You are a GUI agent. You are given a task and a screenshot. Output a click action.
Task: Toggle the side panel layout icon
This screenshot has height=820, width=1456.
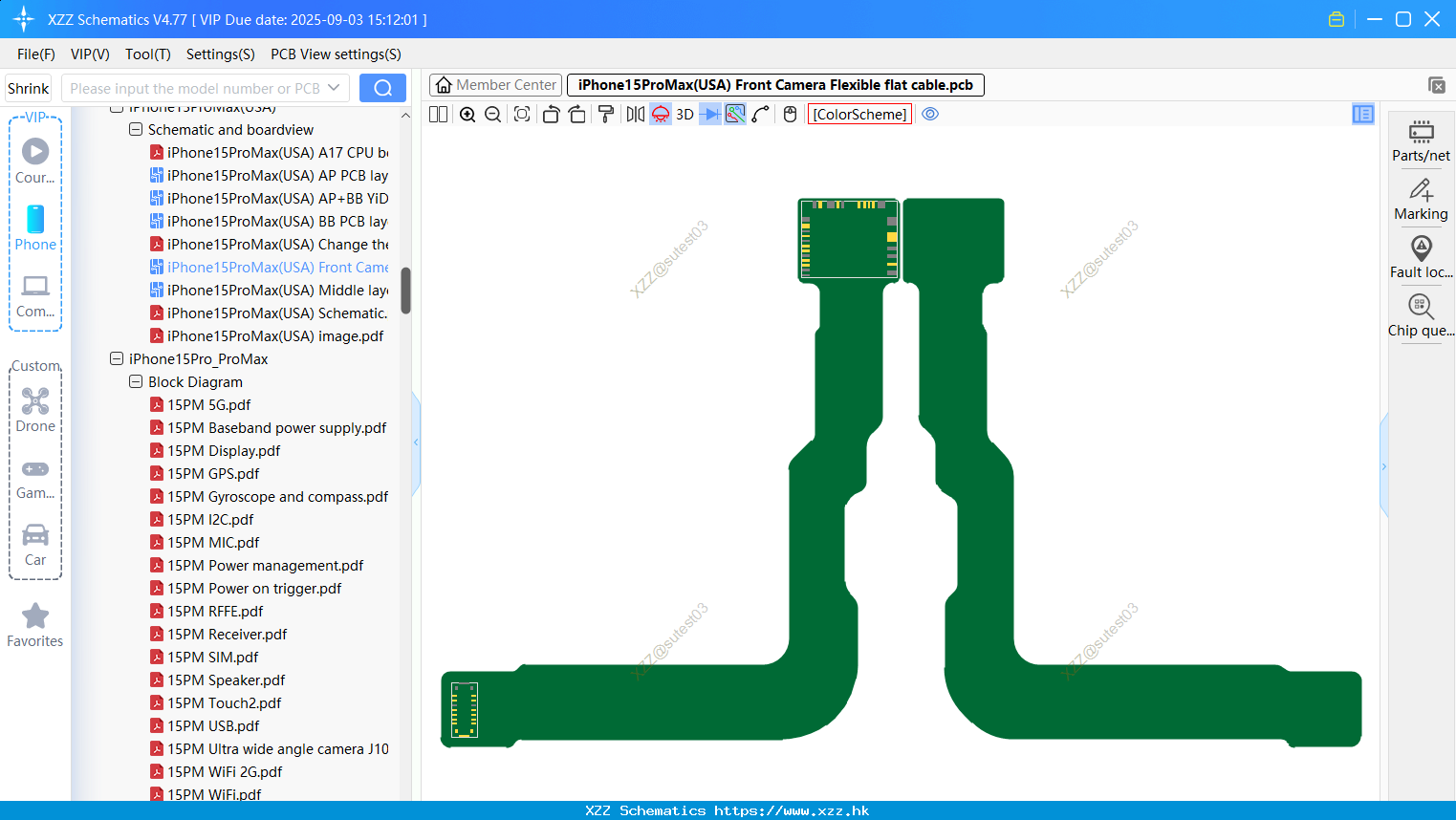pyautogui.click(x=1363, y=115)
